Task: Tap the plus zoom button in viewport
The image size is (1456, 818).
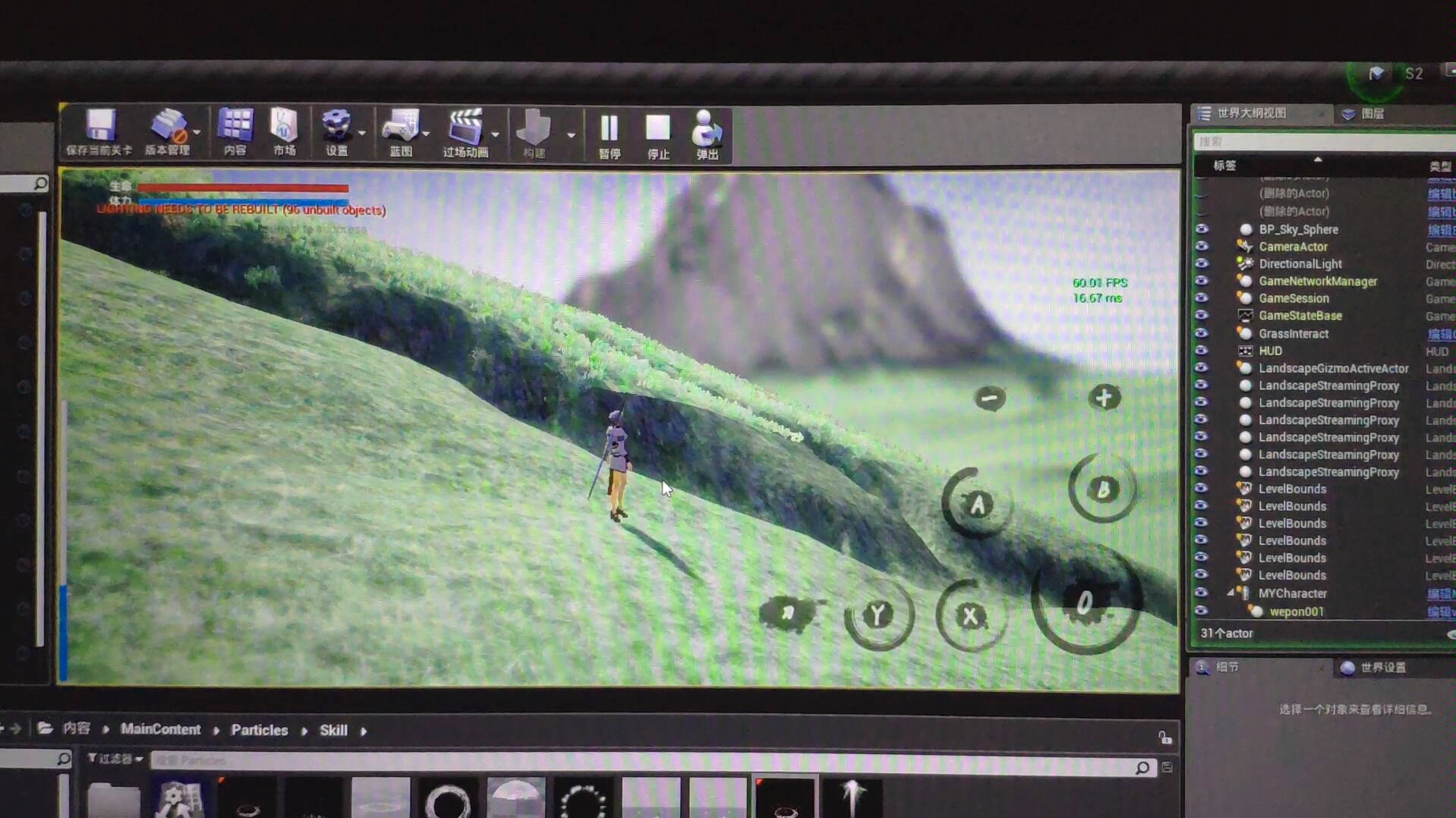Action: pyautogui.click(x=1104, y=397)
